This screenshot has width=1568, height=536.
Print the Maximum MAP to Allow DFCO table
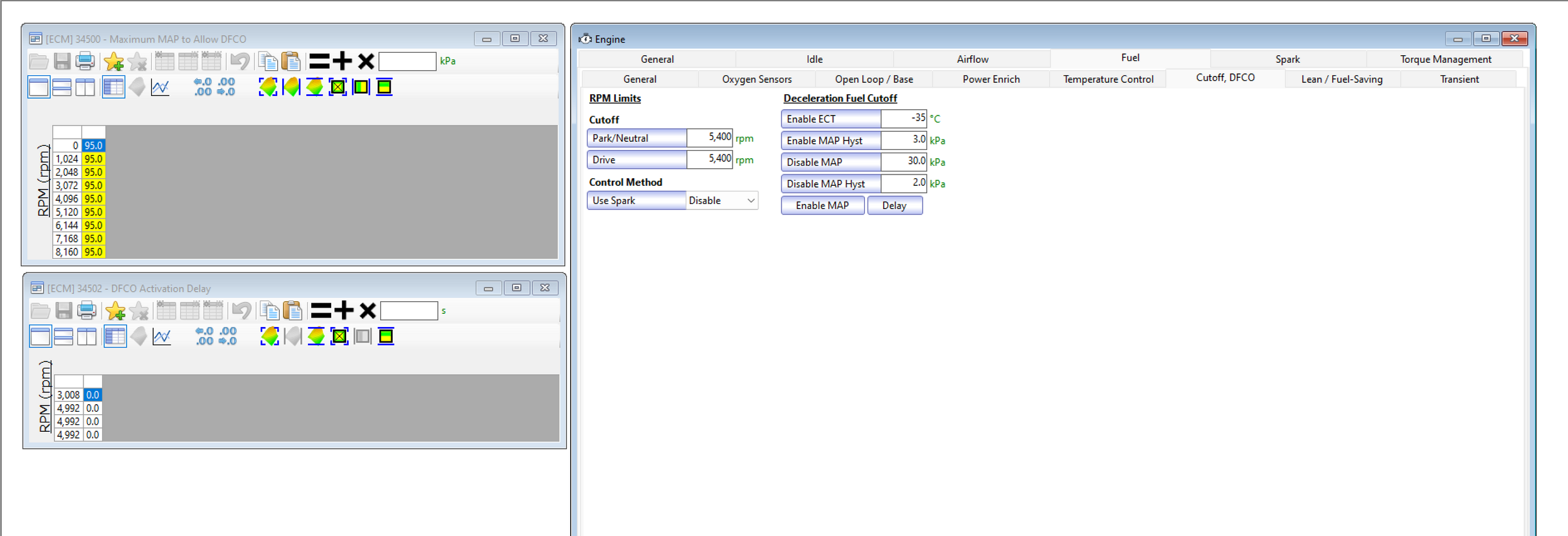[85, 62]
